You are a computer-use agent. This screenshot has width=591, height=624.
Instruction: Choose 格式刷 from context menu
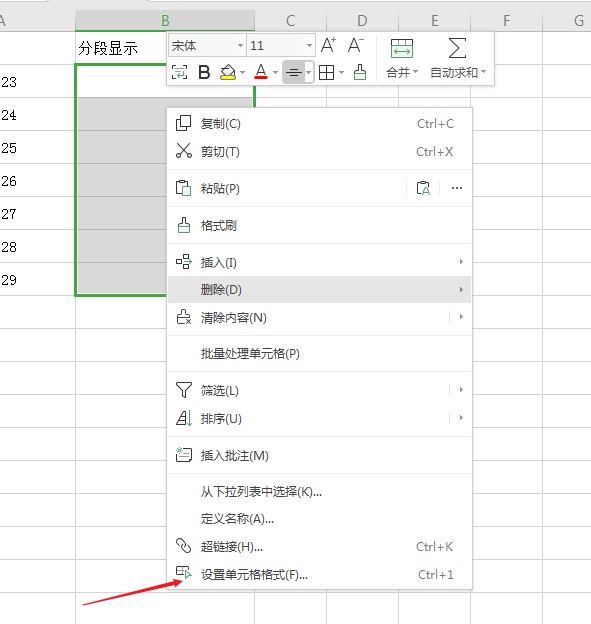pyautogui.click(x=320, y=226)
